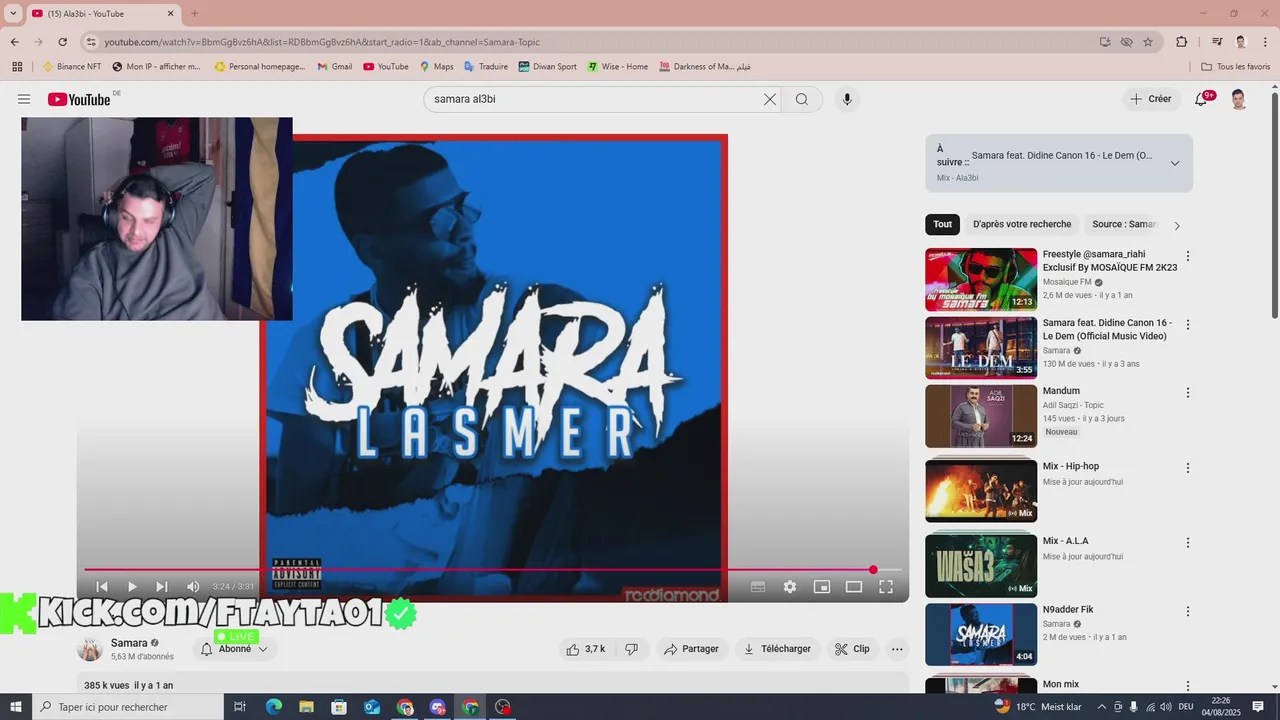The width and height of the screenshot is (1280, 720).
Task: Clear the search box with the X icon
Action: tap(770, 99)
